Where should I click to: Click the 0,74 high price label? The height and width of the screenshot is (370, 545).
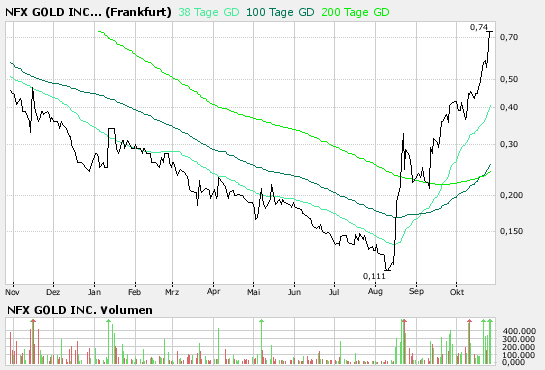click(x=479, y=27)
